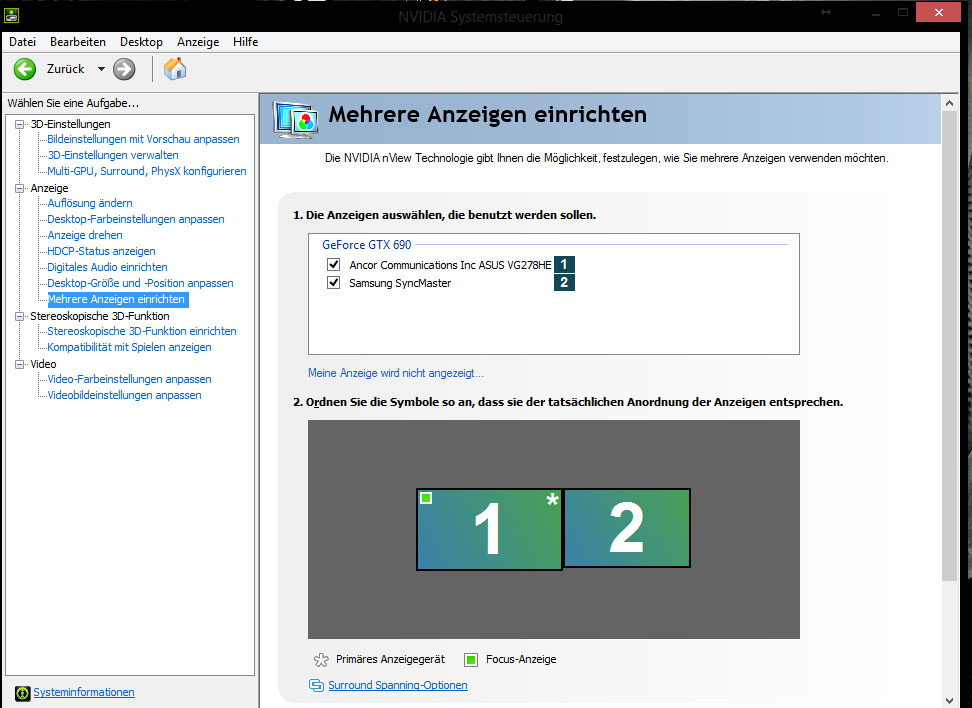Image resolution: width=972 pixels, height=708 pixels.
Task: Collapse the Stereoskopische 3D-Funktion node
Action: point(20,316)
